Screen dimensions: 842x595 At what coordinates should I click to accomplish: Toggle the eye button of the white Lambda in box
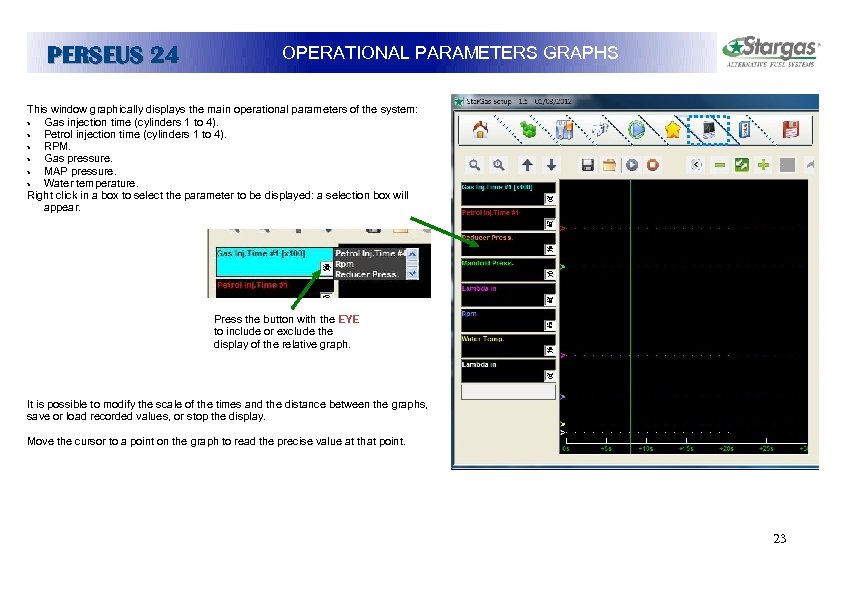click(x=549, y=376)
